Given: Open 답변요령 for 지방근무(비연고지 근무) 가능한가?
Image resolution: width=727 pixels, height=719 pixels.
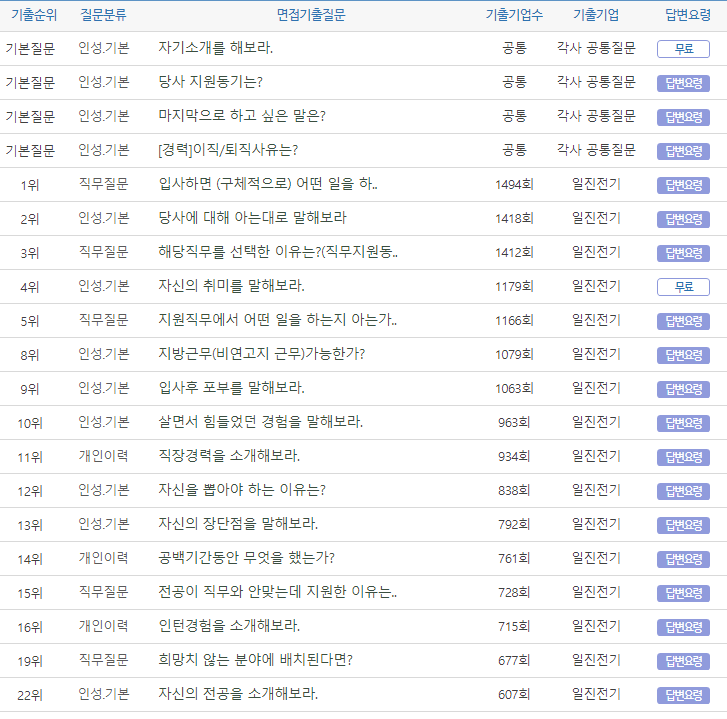Looking at the screenshot, I should [683, 355].
